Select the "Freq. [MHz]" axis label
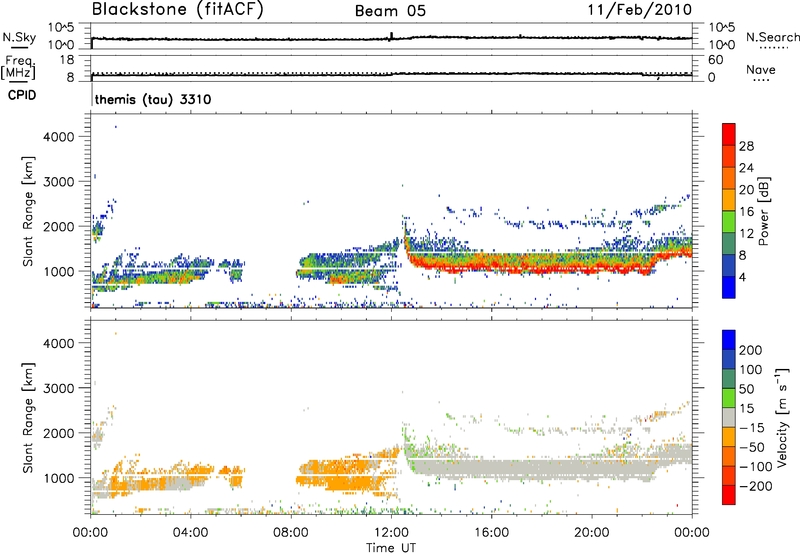The image size is (800, 554). pos(19,67)
